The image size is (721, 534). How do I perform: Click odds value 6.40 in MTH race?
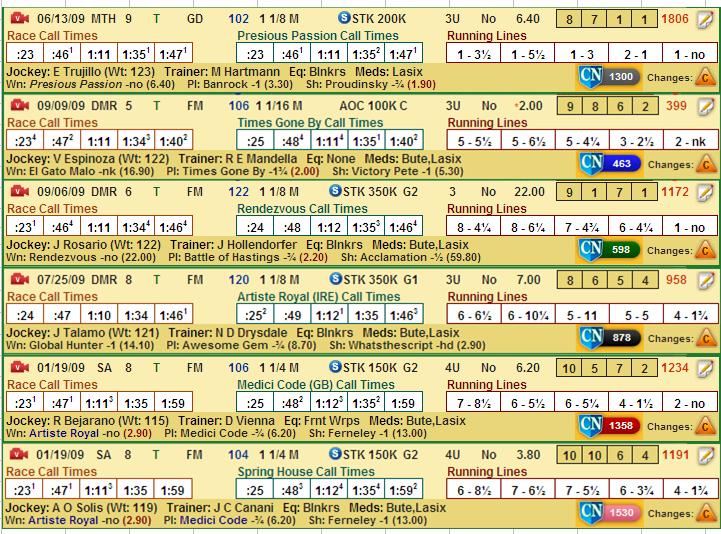[x=527, y=19]
